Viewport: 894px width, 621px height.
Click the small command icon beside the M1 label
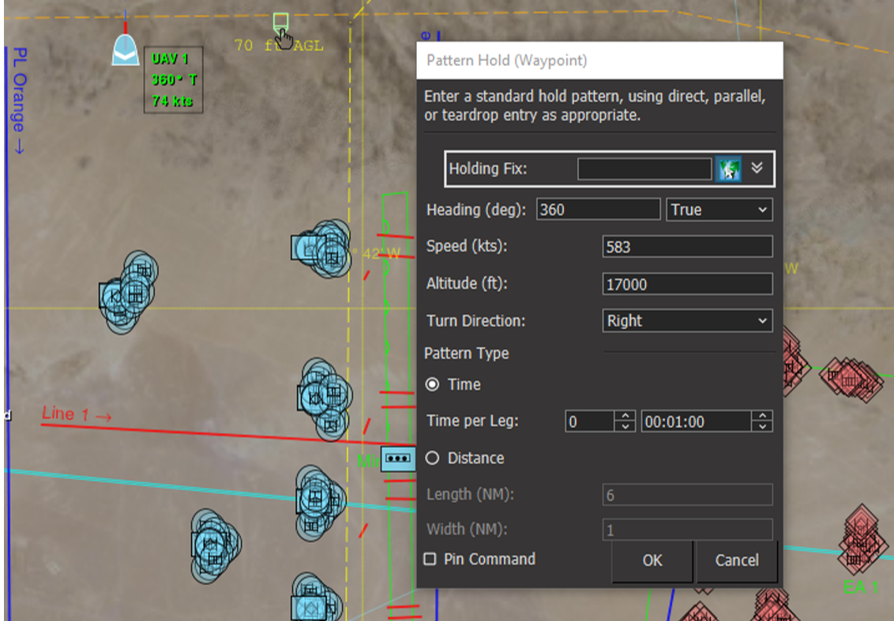point(398,459)
